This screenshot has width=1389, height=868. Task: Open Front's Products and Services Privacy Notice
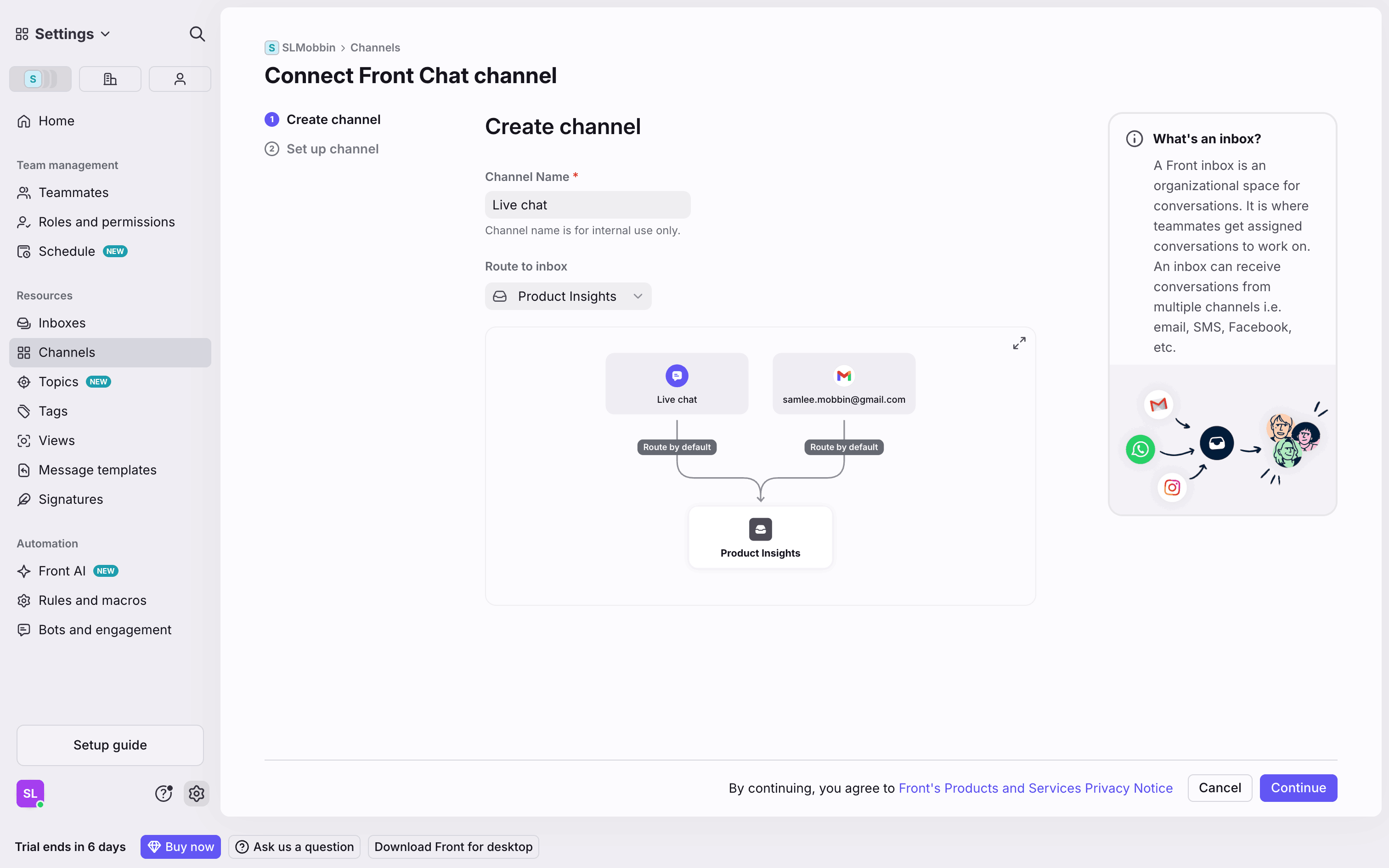[x=1035, y=788]
